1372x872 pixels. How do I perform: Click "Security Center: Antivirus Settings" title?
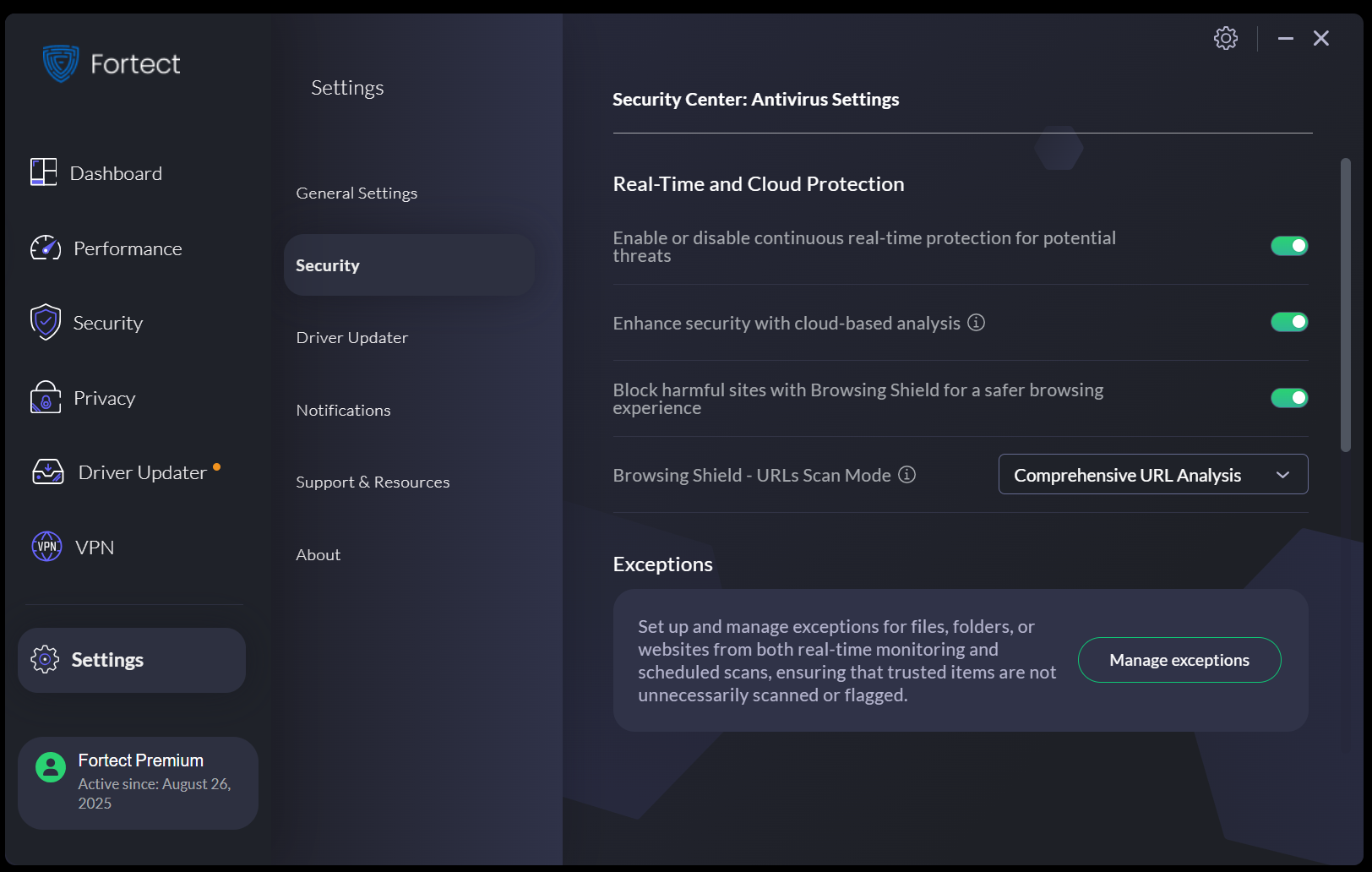(x=756, y=100)
